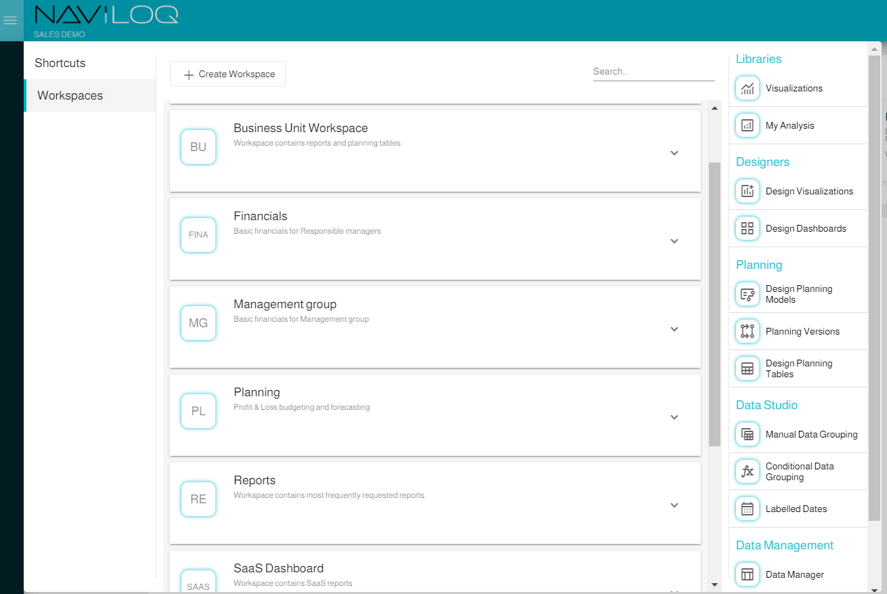
Task: Click the SALES DEMO label
Action: (x=59, y=35)
